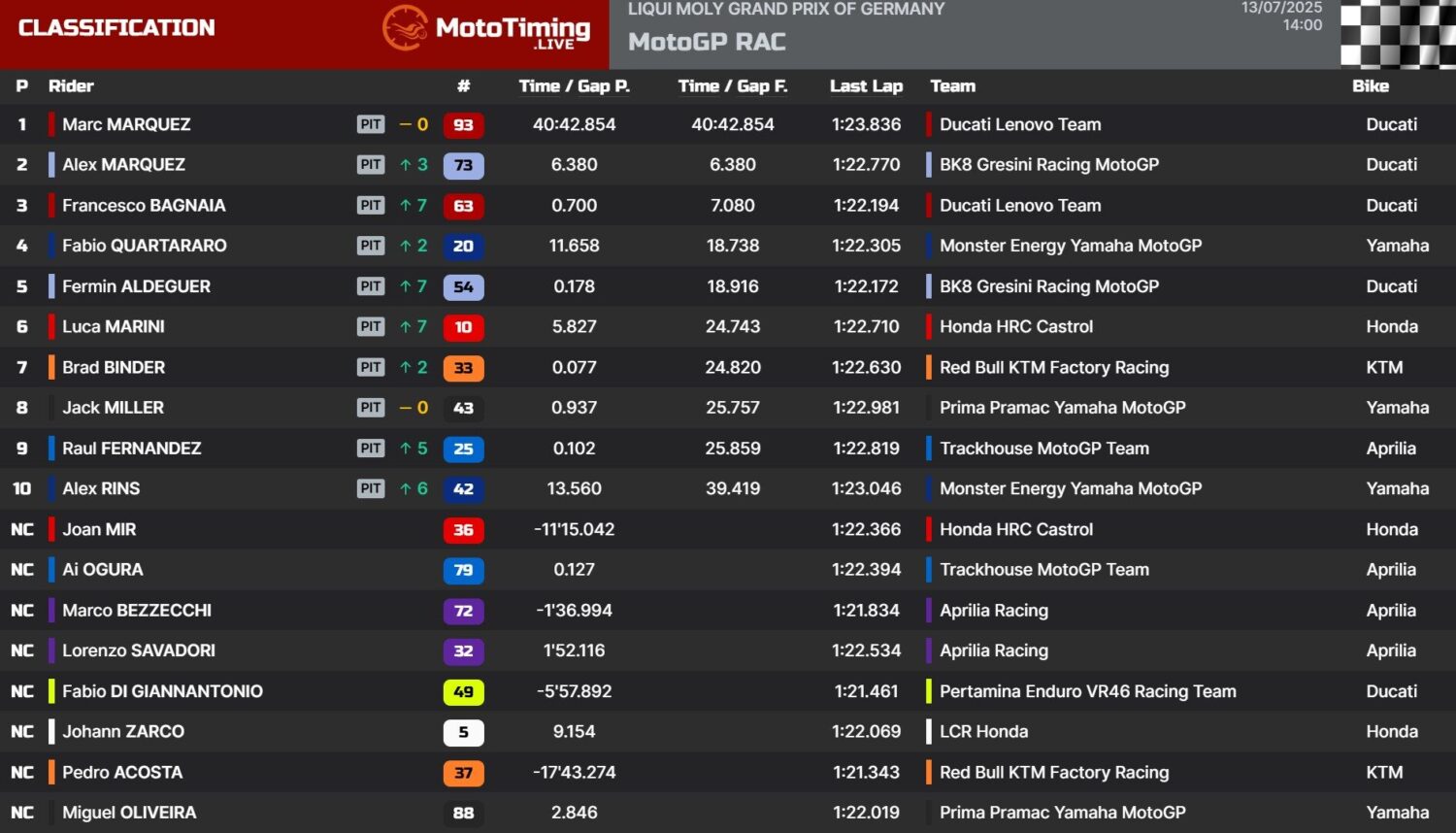Click the MotoGP RAC session title

[x=707, y=43]
